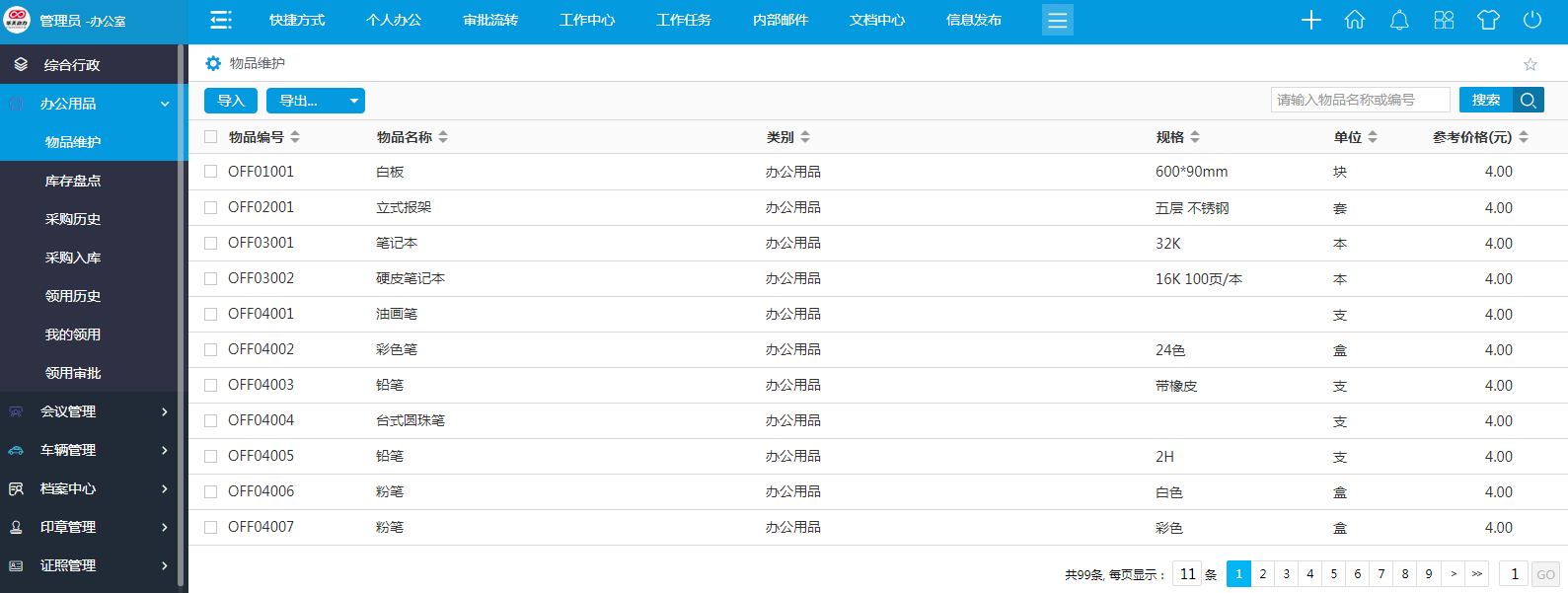The image size is (1568, 593).
Task: Open 库存盘点 in the sidebar
Action: pyautogui.click(x=73, y=181)
